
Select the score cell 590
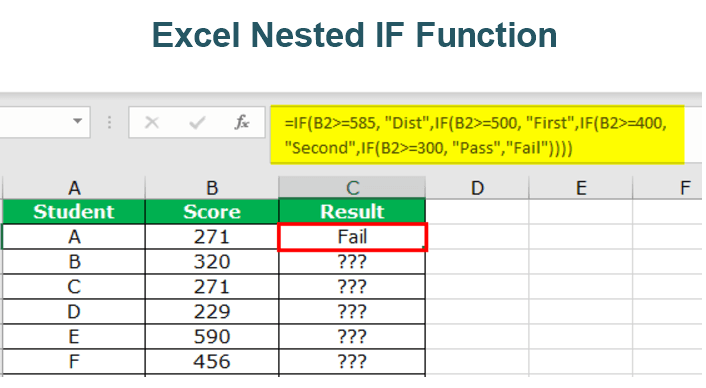point(212,337)
